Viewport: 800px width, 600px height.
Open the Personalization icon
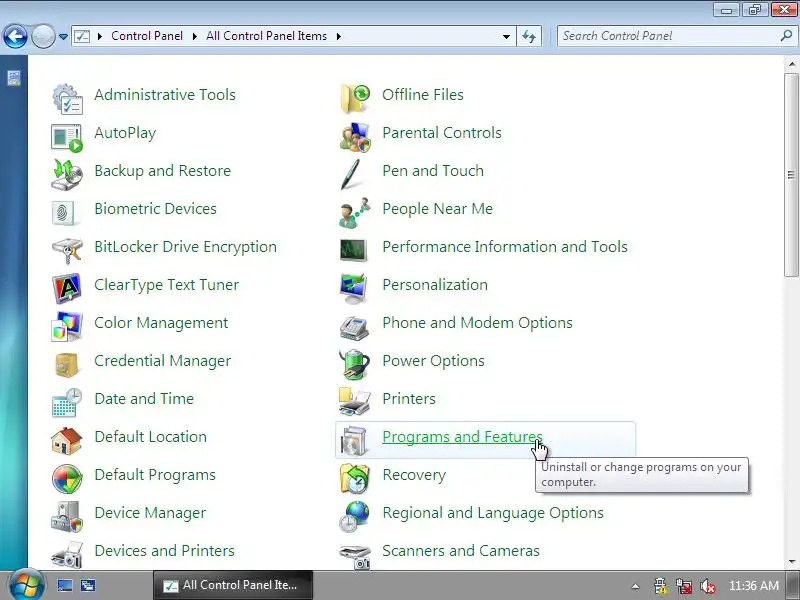(x=354, y=288)
